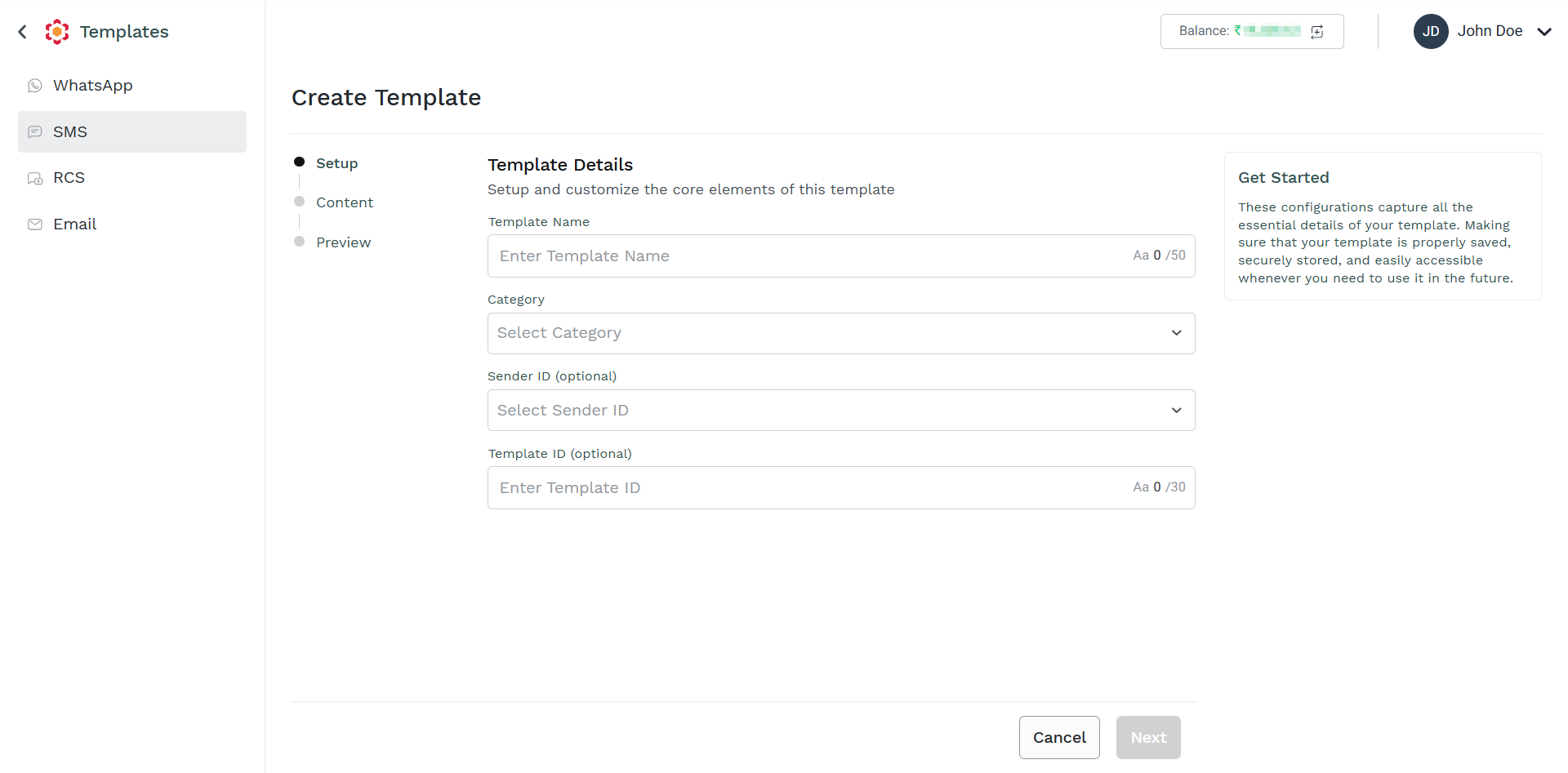1568x773 pixels.
Task: Open the Select Sender ID dropdown
Action: (x=841, y=411)
